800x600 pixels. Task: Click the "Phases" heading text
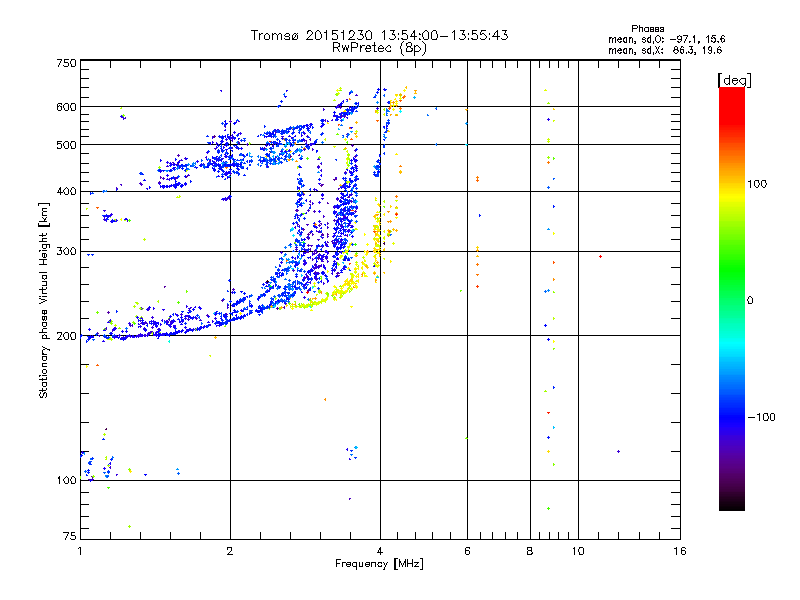point(647,29)
